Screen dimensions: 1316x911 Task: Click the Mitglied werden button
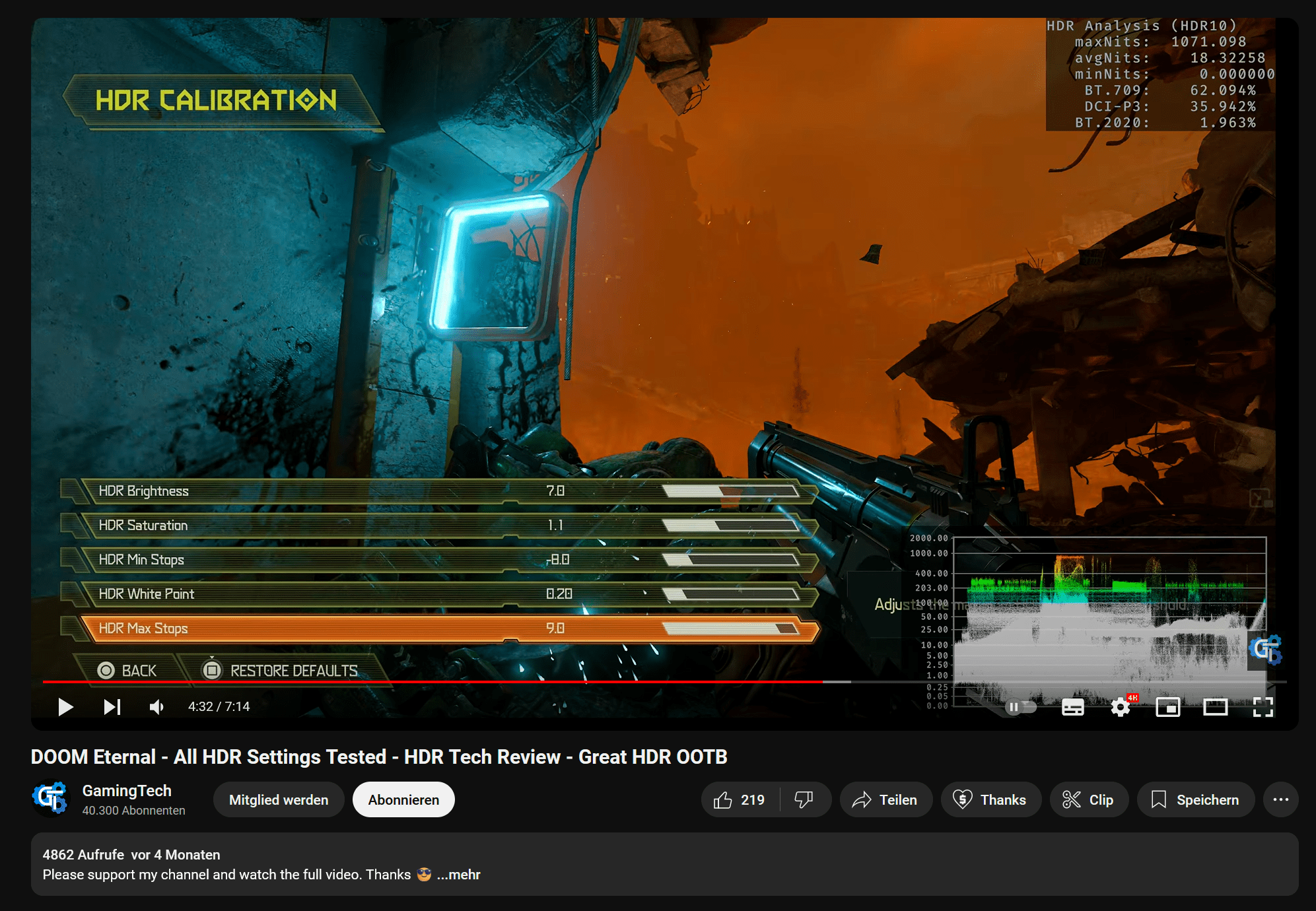(279, 799)
